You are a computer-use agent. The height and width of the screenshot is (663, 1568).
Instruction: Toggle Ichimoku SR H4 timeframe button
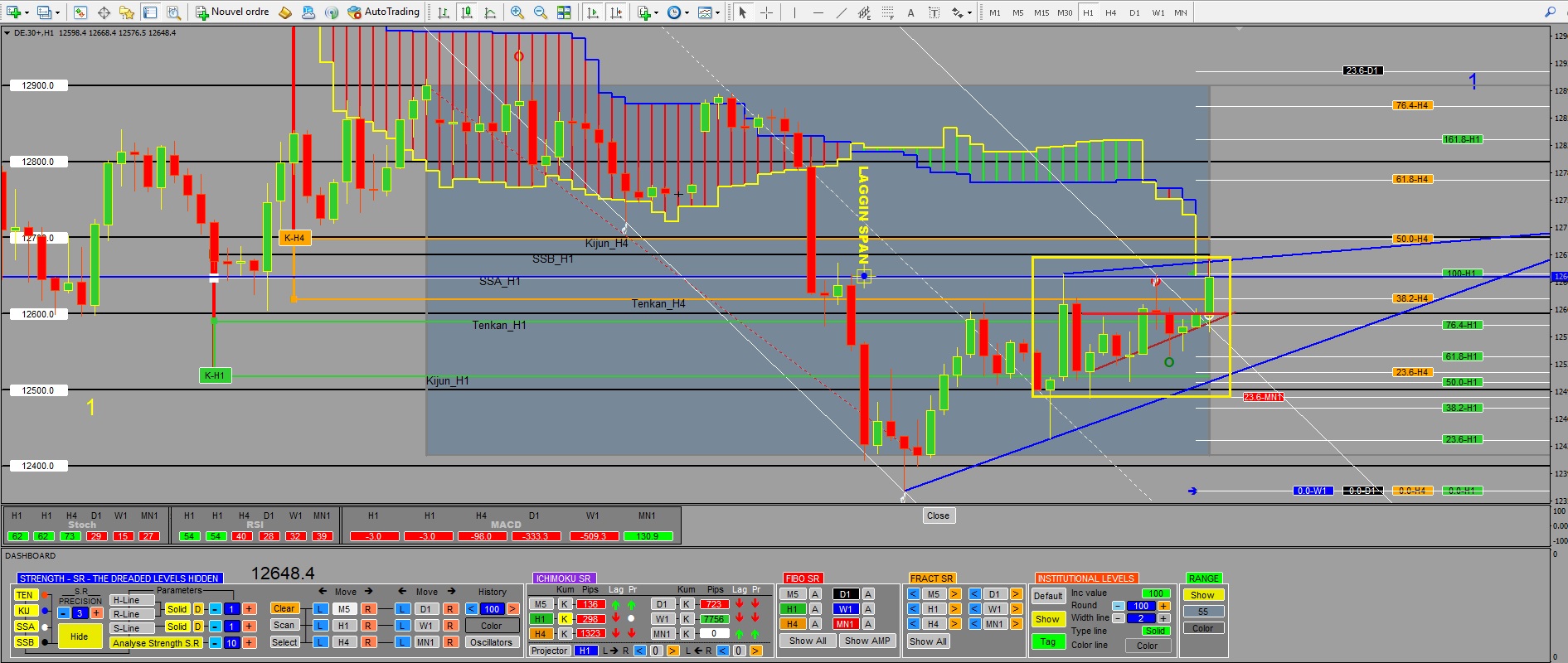[541, 634]
